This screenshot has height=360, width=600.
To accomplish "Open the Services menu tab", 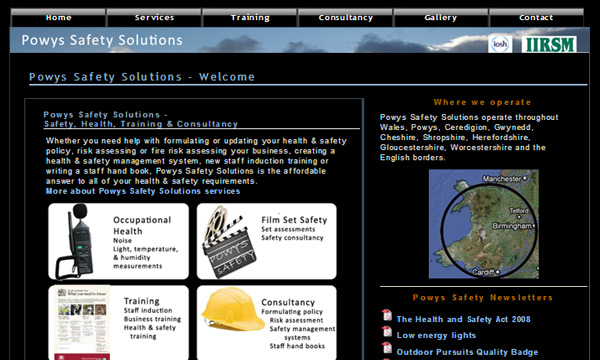I will (154, 18).
